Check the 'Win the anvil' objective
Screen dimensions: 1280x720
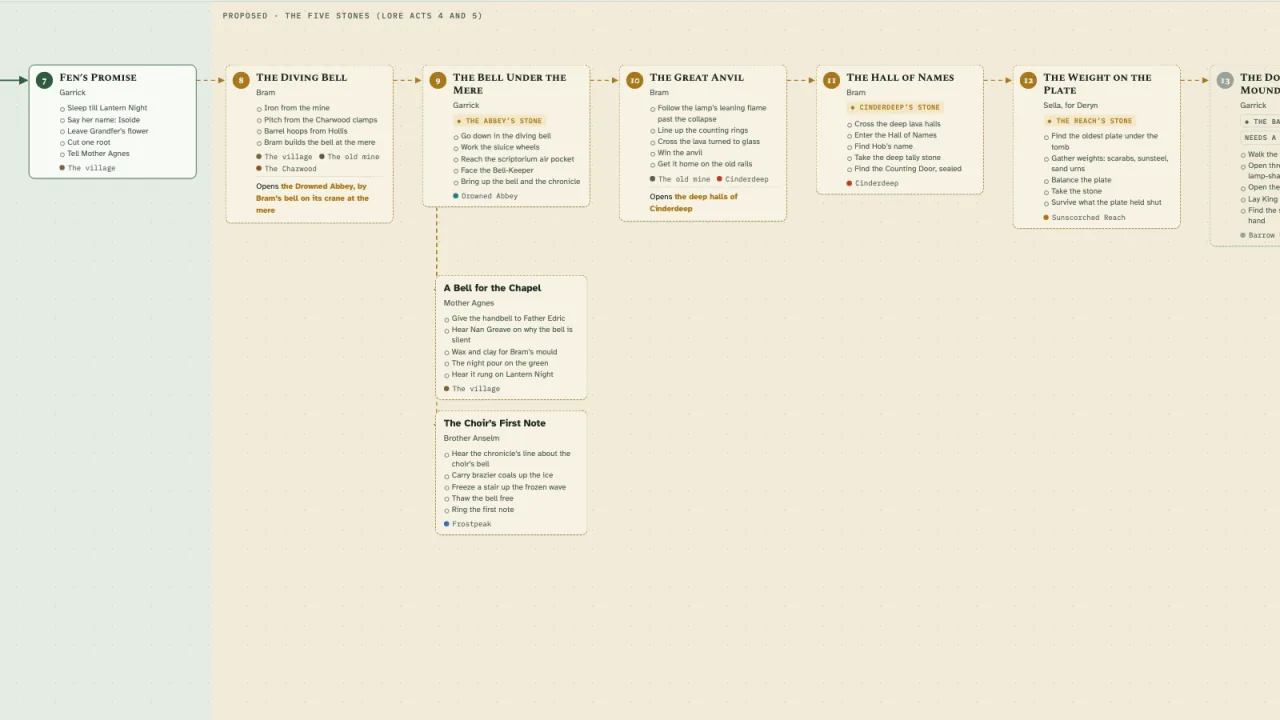click(x=653, y=153)
